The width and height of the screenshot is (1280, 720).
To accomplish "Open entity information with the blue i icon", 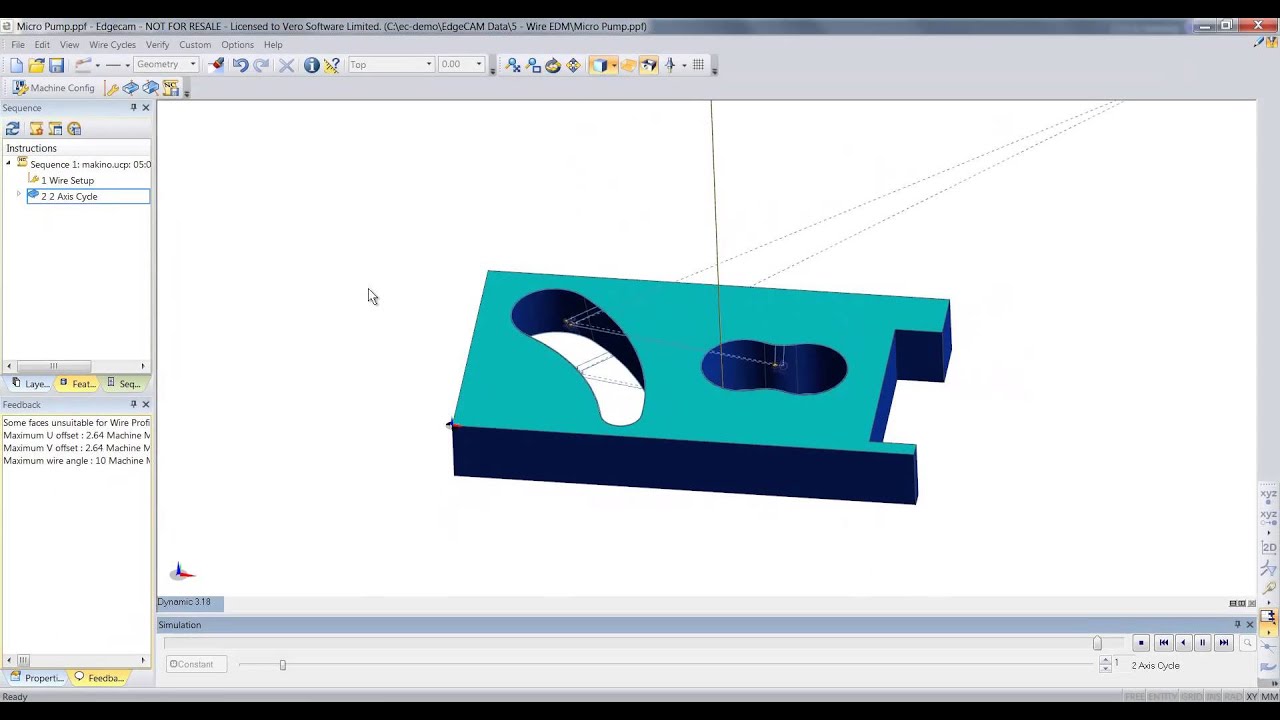I will (311, 65).
